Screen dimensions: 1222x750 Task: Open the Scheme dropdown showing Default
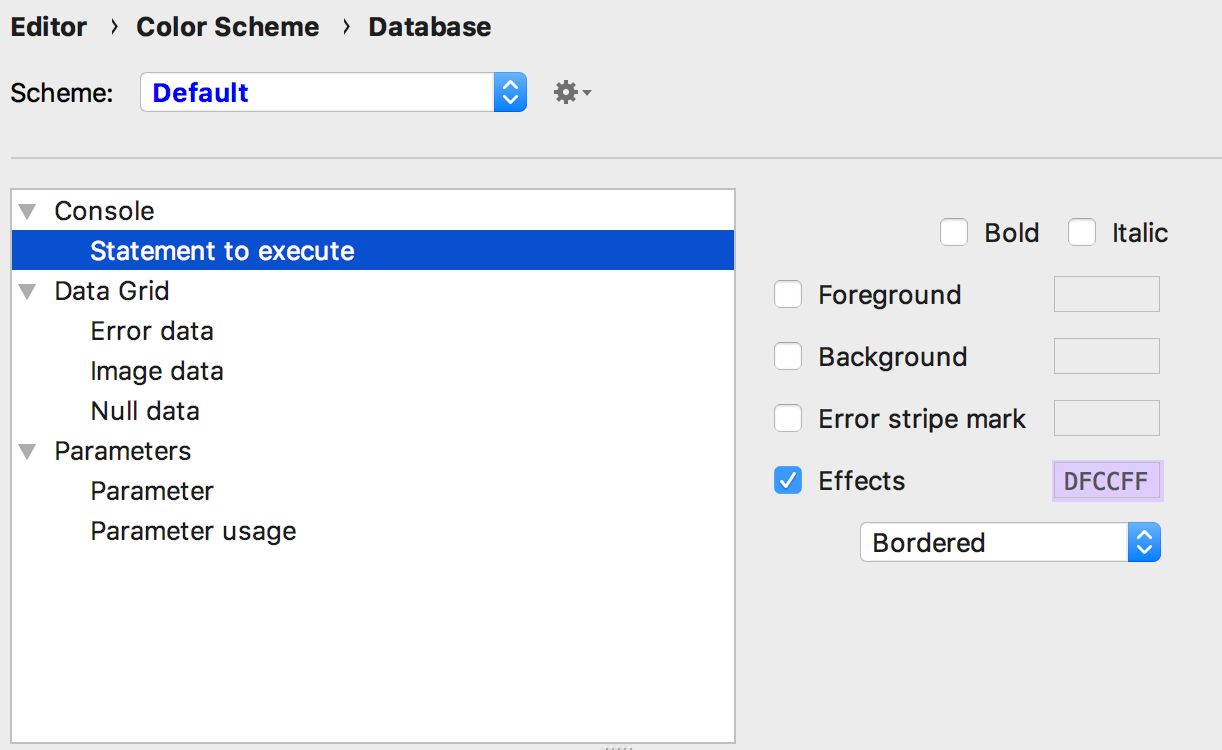point(333,93)
